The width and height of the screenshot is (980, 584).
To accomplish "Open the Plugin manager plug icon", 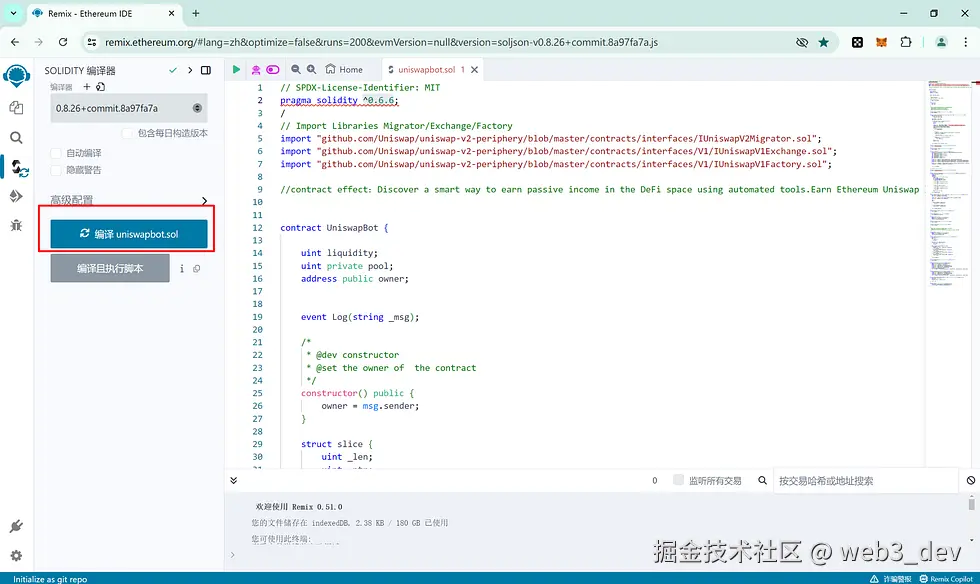I will click(x=16, y=526).
